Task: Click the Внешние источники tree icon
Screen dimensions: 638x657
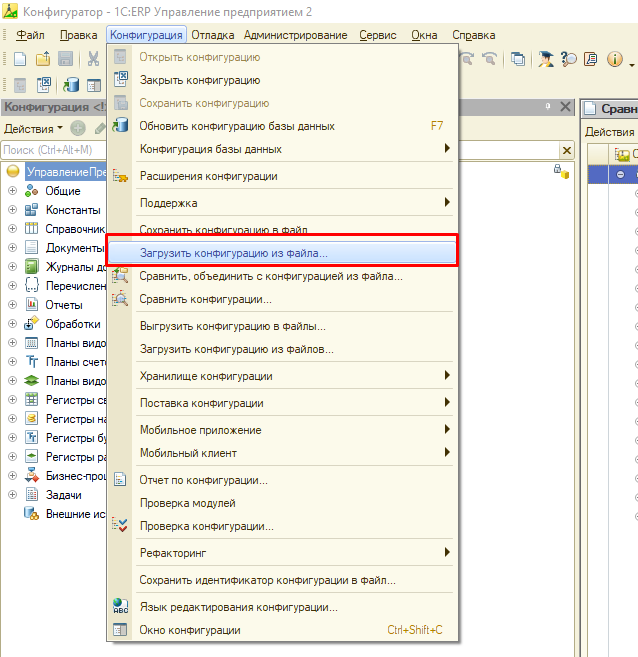Action: pos(31,514)
